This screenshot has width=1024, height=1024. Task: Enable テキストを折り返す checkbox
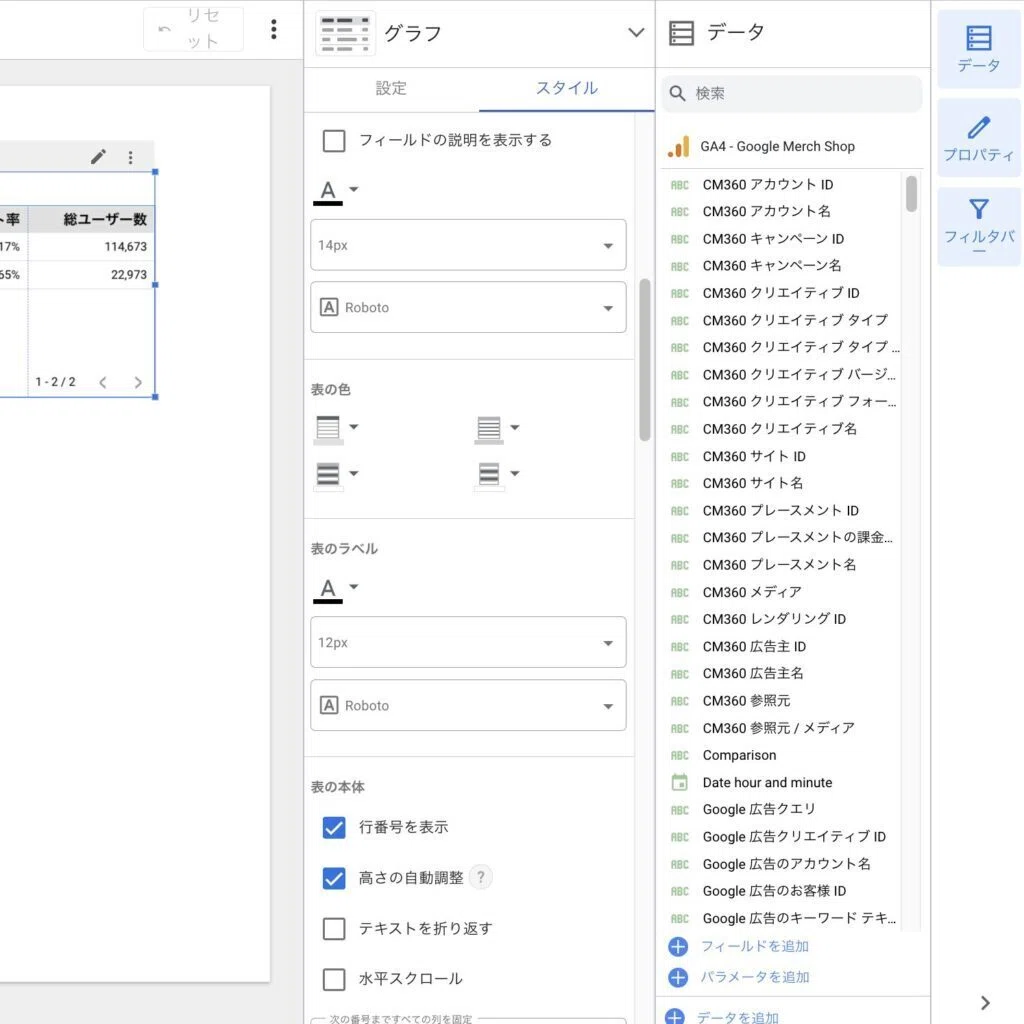click(x=334, y=928)
